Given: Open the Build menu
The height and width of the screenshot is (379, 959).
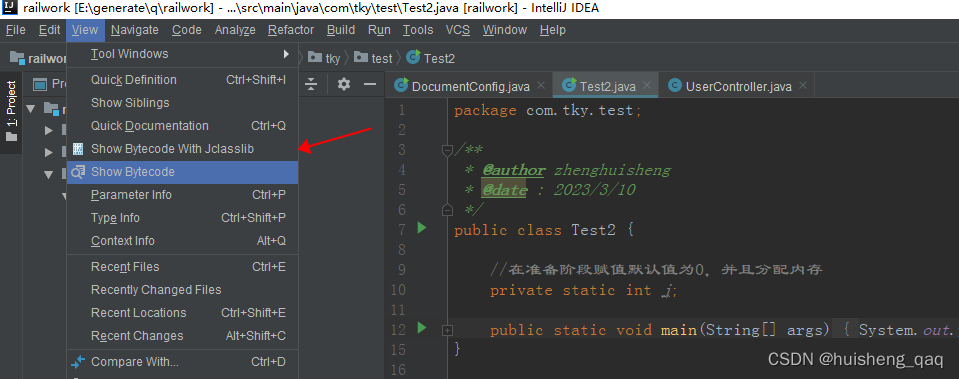Looking at the screenshot, I should point(341,30).
